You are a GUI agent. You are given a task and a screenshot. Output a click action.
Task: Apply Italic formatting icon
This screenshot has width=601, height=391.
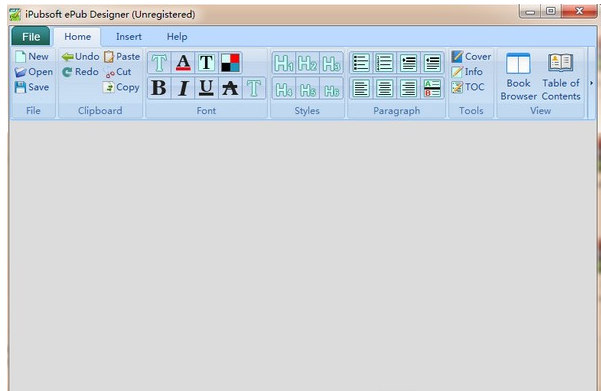(183, 88)
